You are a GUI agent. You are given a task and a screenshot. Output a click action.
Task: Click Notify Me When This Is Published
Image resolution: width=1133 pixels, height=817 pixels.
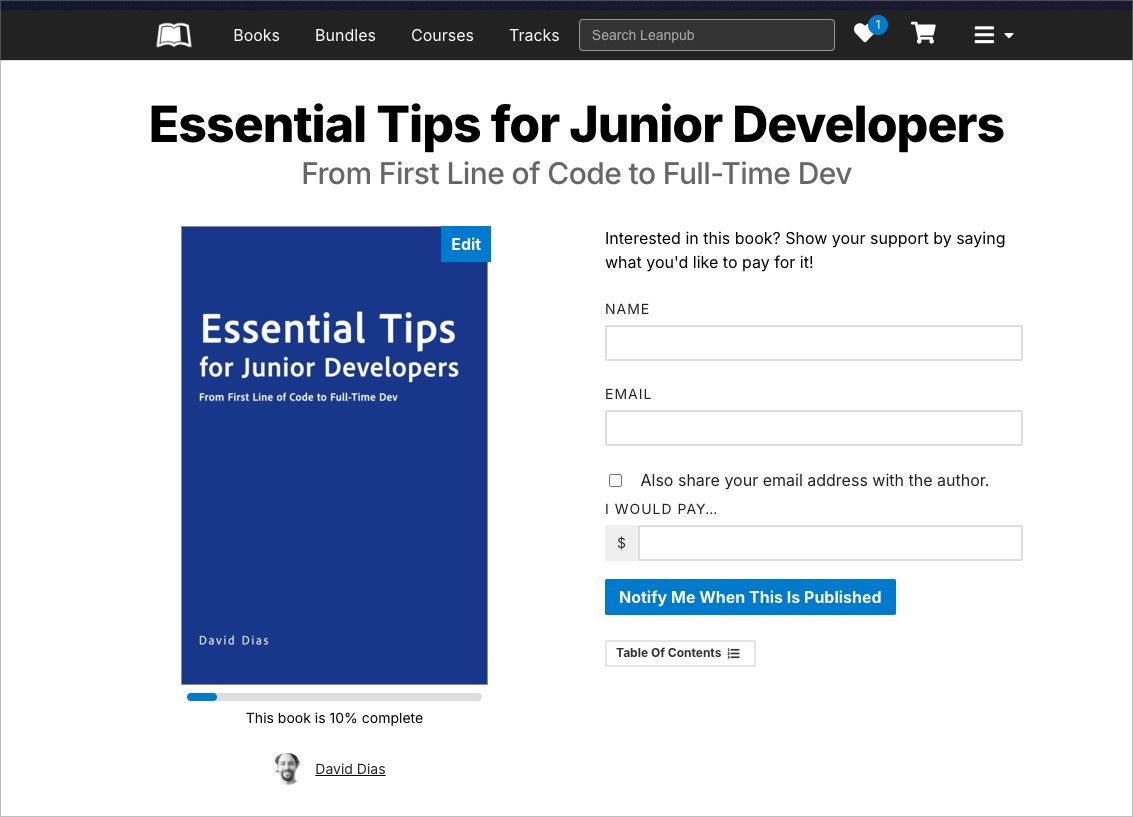tap(750, 597)
